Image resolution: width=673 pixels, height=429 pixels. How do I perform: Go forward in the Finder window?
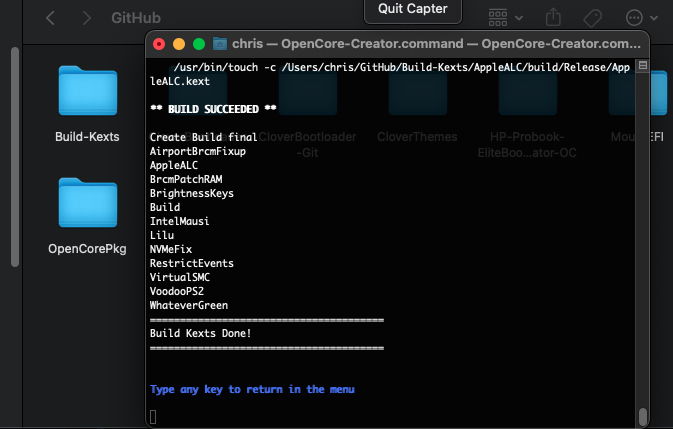pos(87,18)
